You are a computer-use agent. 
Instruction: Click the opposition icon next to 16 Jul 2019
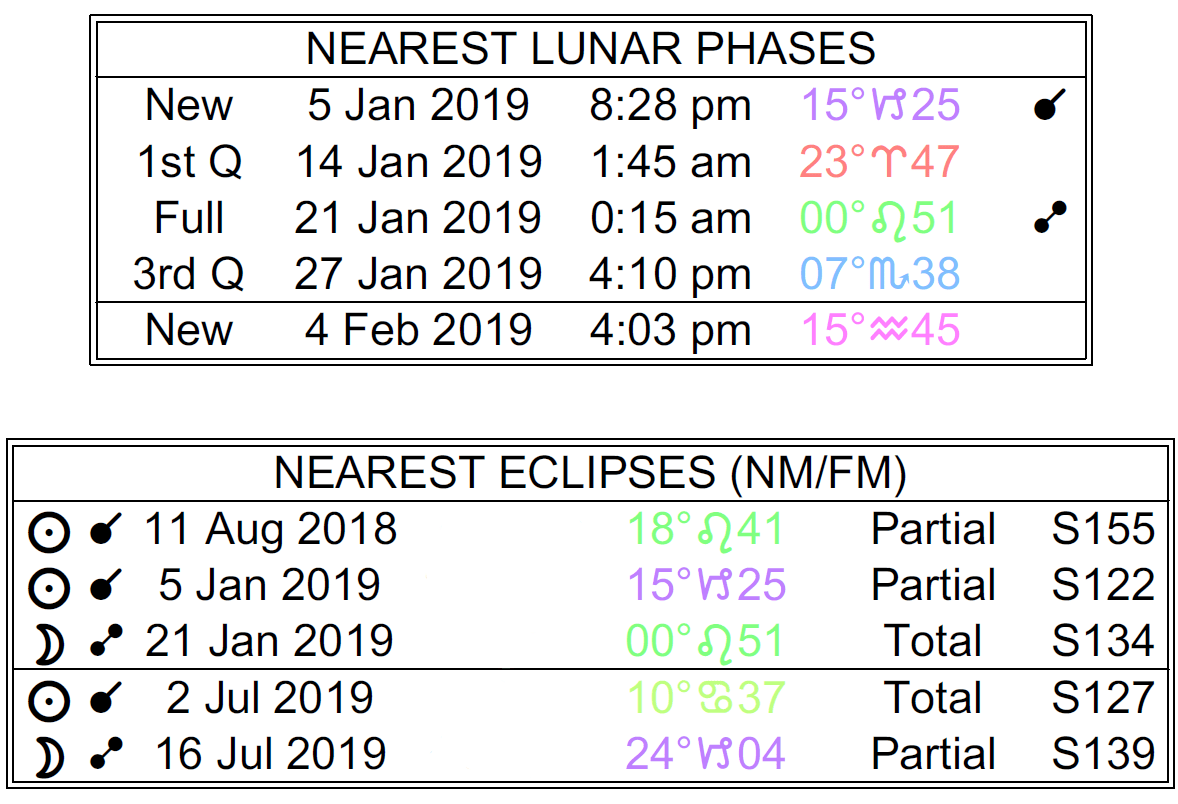click(x=104, y=755)
